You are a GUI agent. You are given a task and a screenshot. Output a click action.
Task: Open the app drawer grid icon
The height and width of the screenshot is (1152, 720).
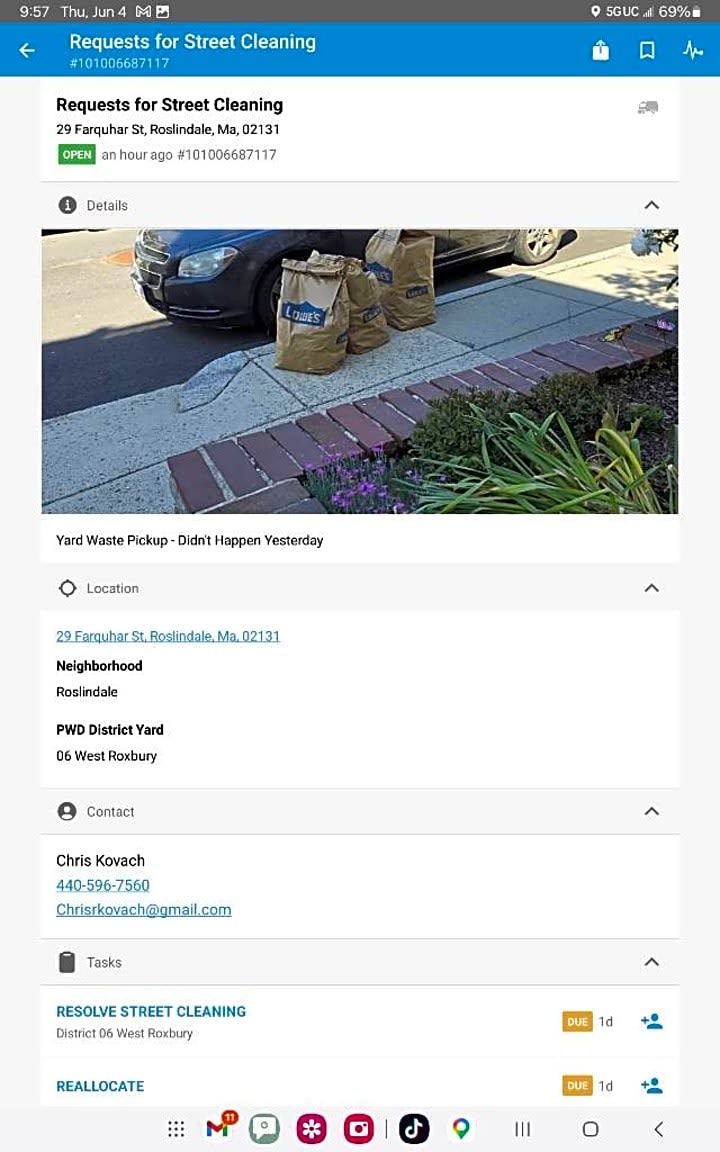[x=176, y=1128]
